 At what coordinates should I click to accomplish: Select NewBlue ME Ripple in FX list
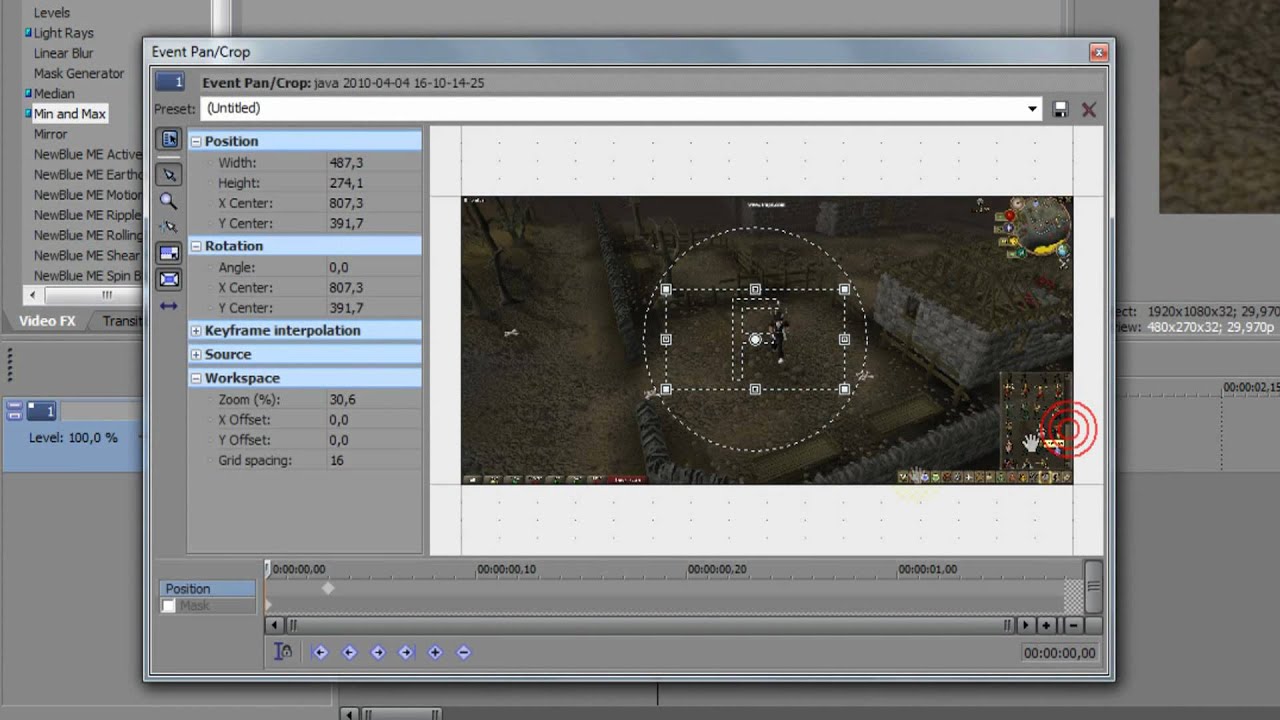(87, 215)
